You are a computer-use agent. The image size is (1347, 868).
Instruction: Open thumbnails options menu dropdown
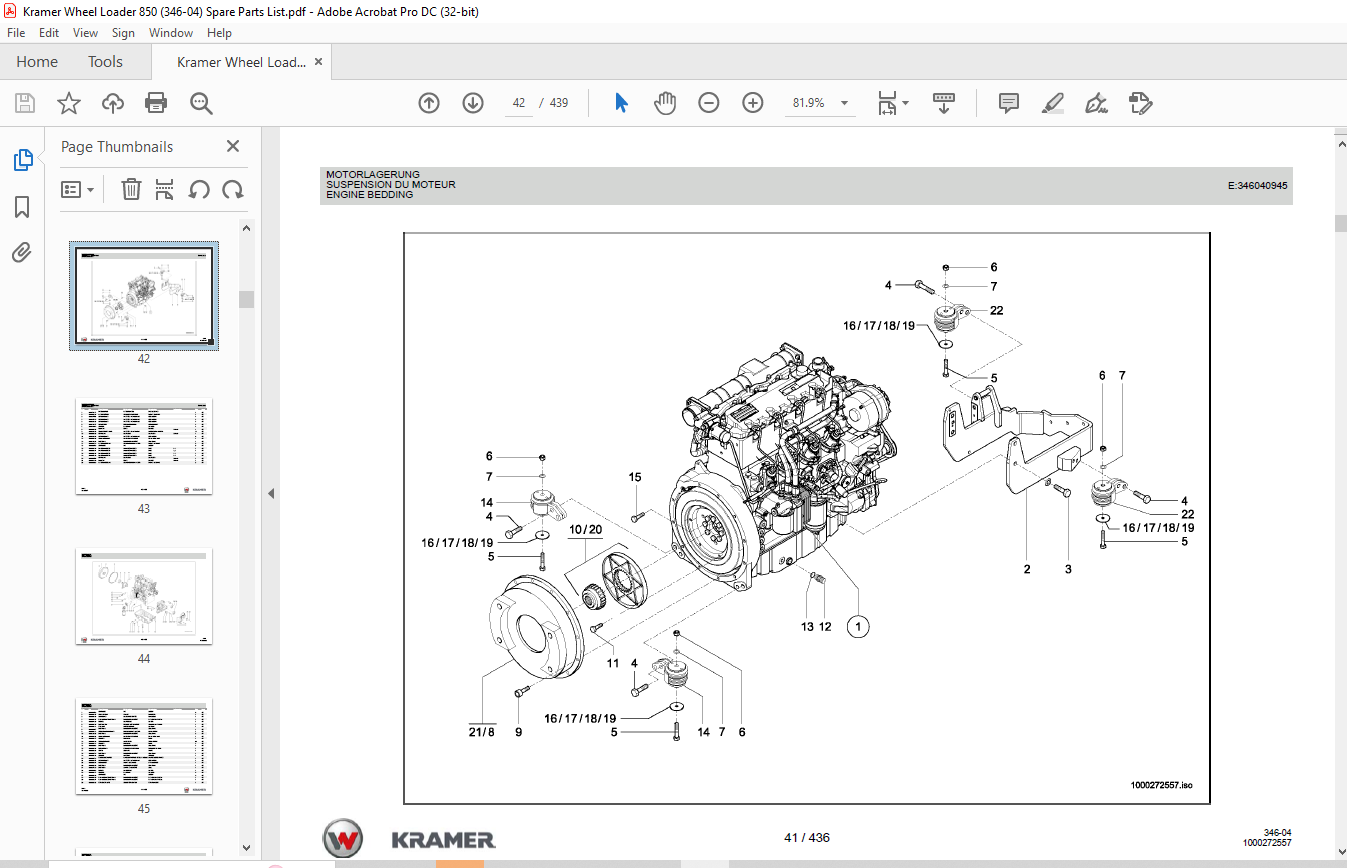coord(78,189)
